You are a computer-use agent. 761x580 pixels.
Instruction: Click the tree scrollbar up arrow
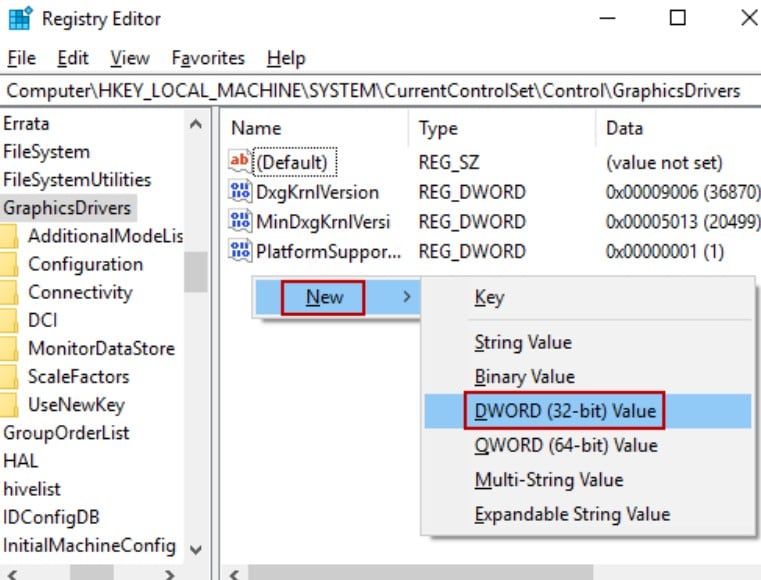[196, 124]
